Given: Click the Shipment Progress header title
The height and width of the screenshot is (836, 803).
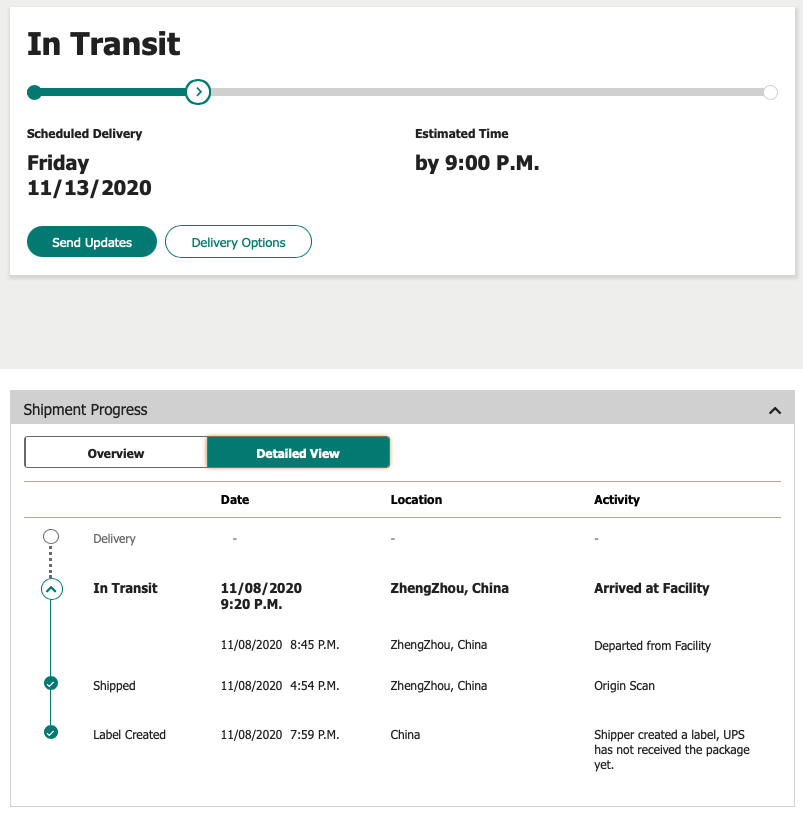Looking at the screenshot, I should [86, 410].
